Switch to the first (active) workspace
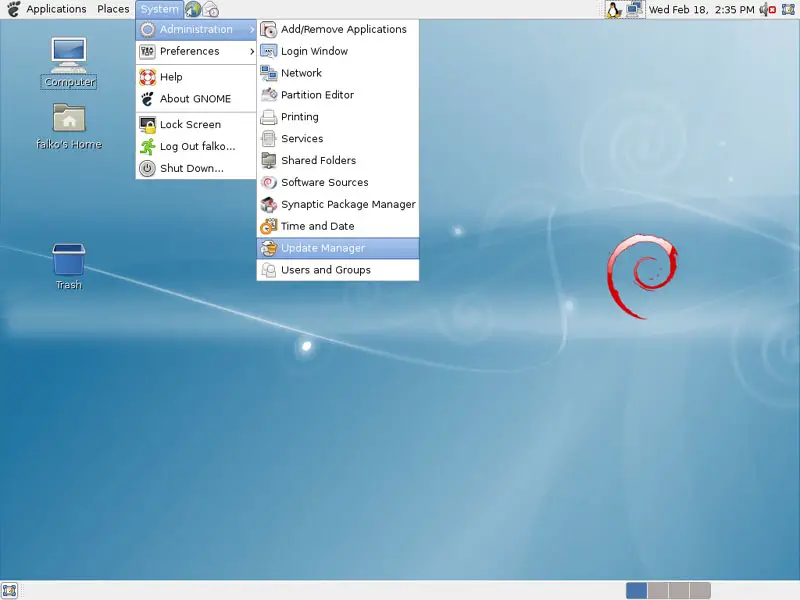800x600 pixels. (636, 590)
